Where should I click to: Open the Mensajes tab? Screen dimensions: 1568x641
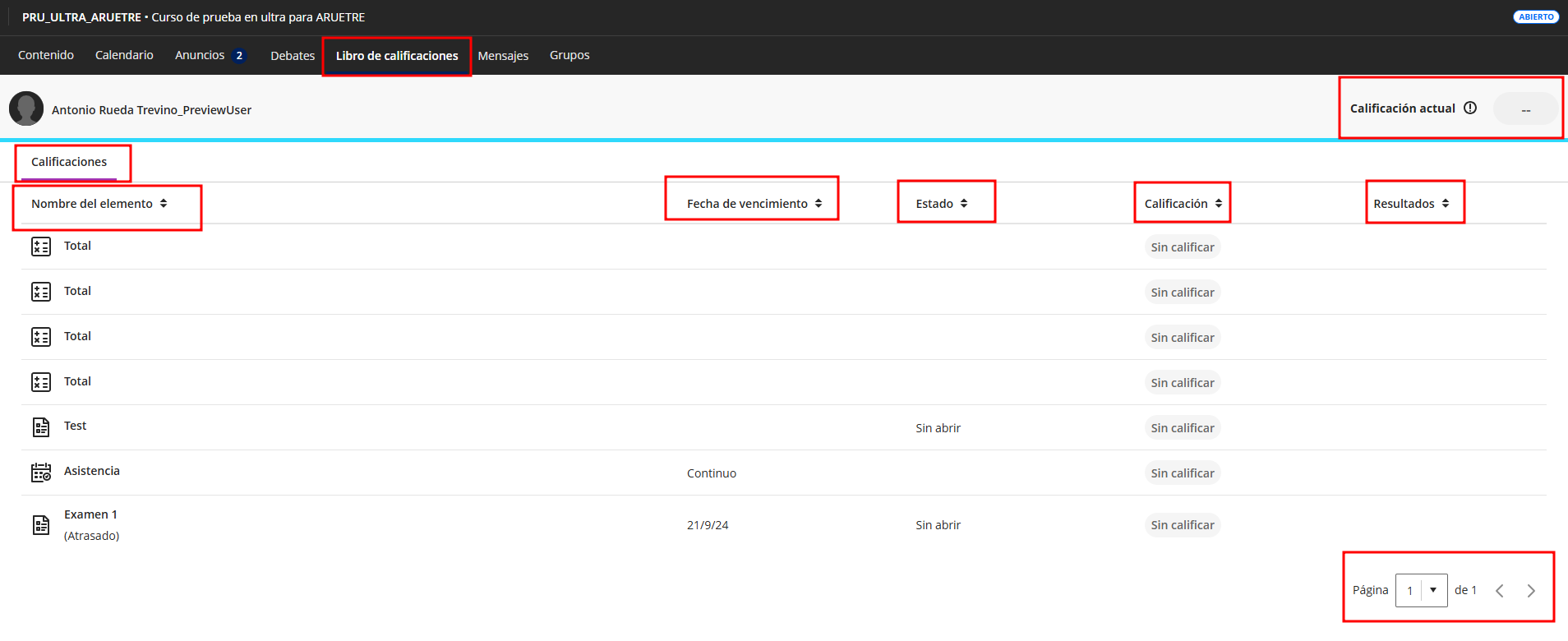coord(503,56)
